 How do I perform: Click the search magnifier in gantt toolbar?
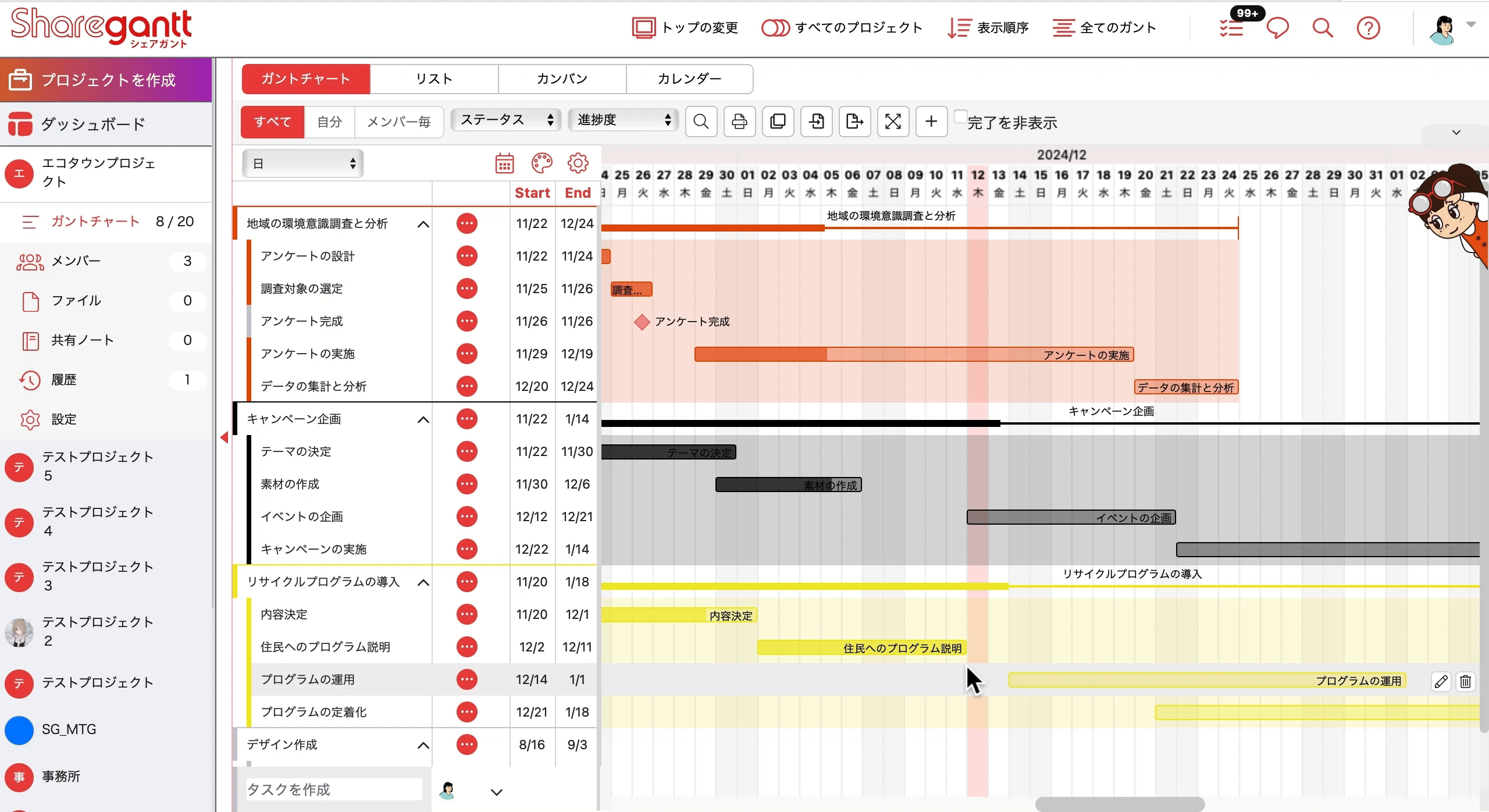[x=701, y=122]
